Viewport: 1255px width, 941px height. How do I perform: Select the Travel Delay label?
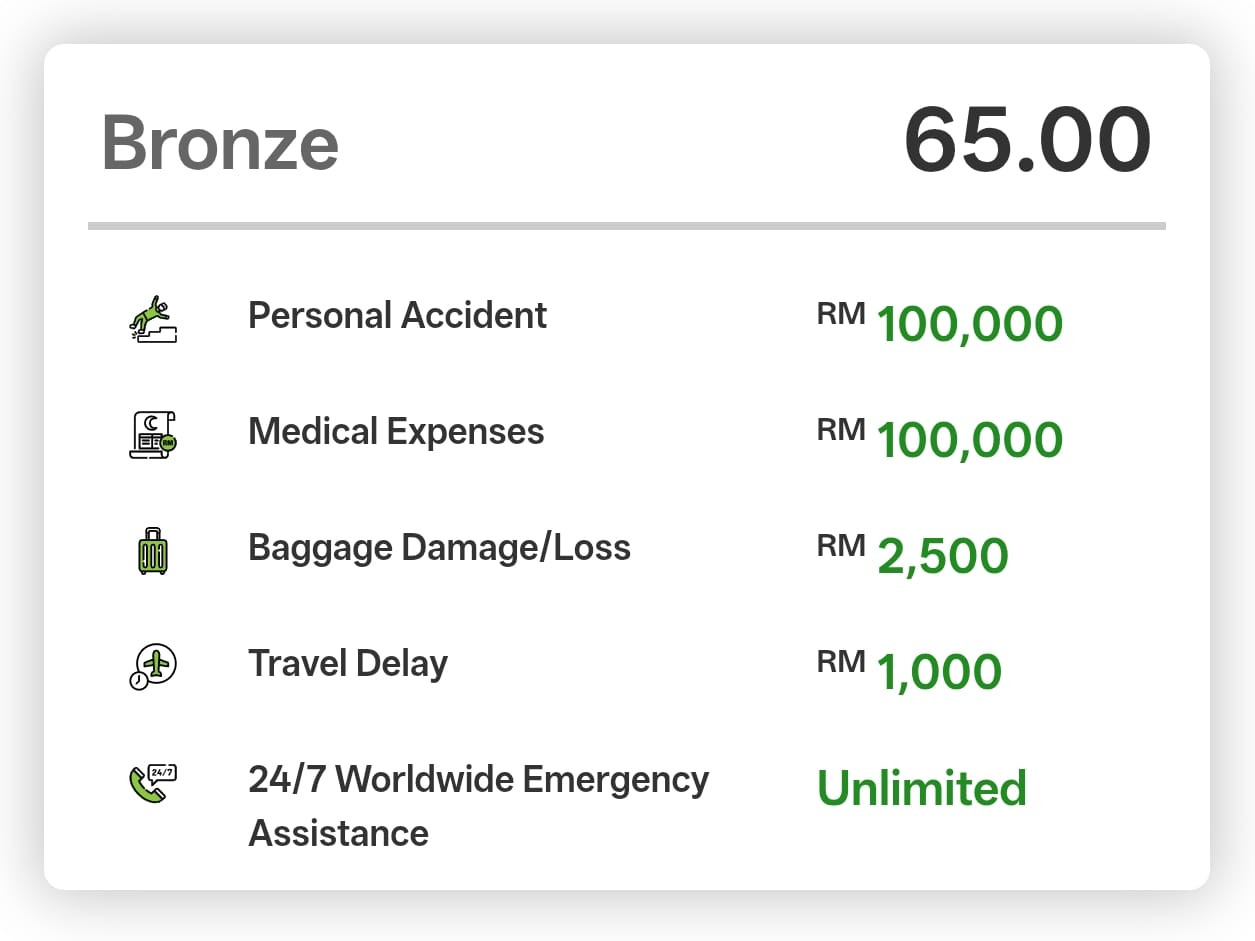point(348,664)
